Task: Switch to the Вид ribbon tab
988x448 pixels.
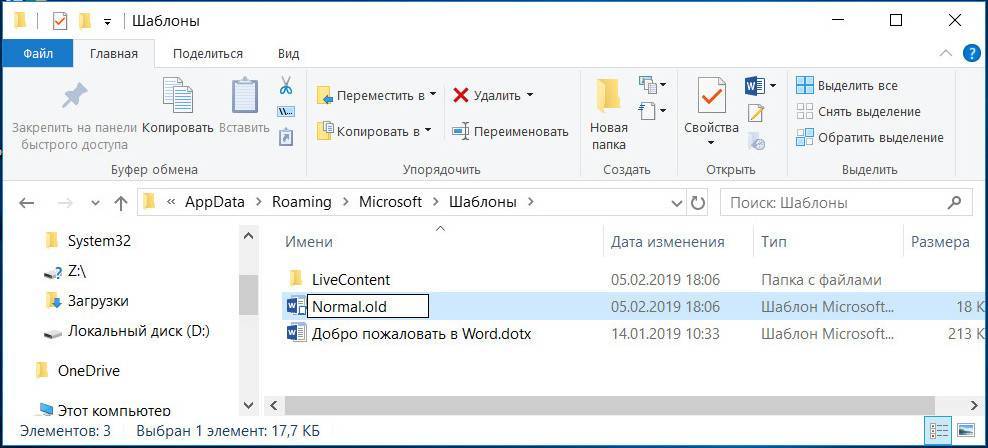Action: (288, 54)
